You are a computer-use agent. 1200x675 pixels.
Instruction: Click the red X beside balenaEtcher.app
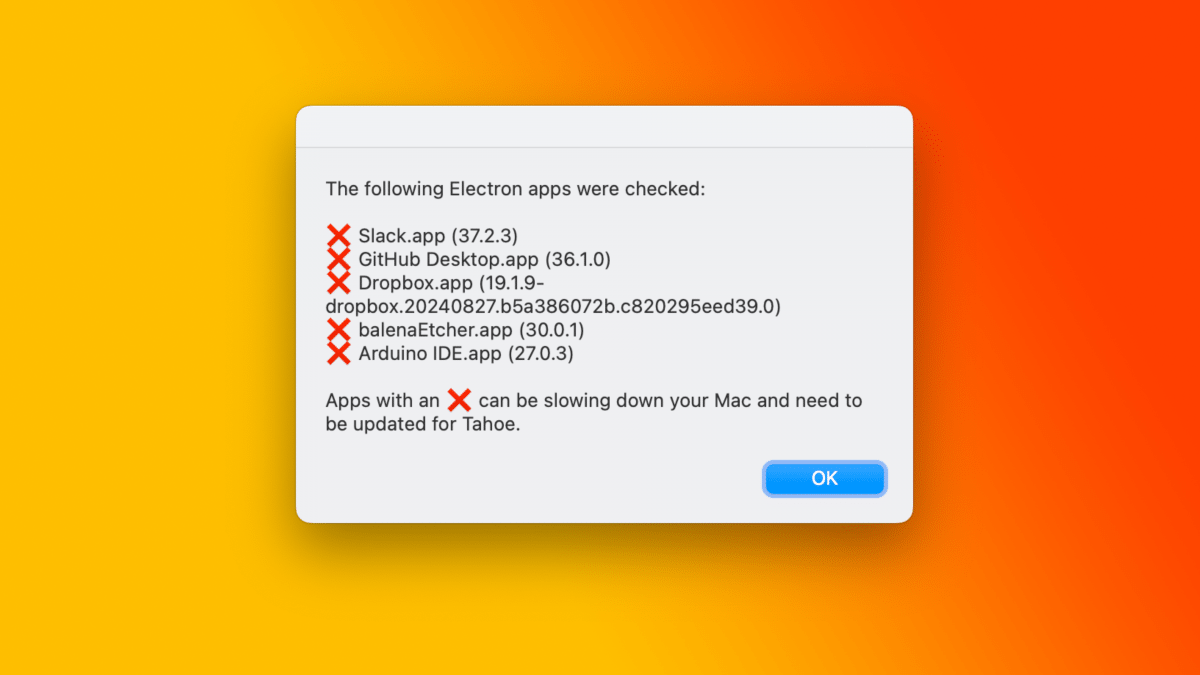(339, 330)
